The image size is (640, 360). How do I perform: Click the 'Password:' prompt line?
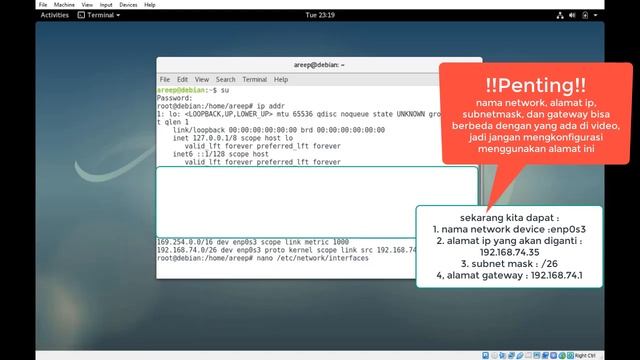tap(175, 98)
